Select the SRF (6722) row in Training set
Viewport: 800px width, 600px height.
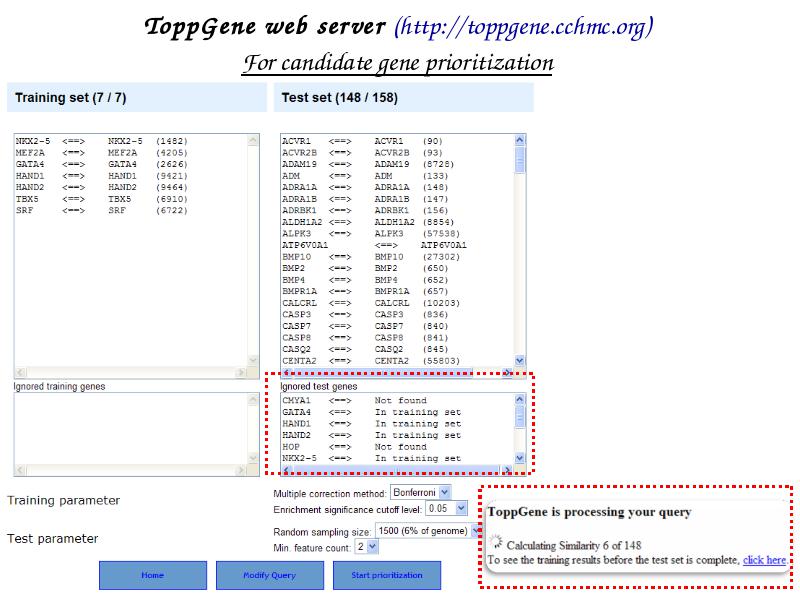pos(102,210)
